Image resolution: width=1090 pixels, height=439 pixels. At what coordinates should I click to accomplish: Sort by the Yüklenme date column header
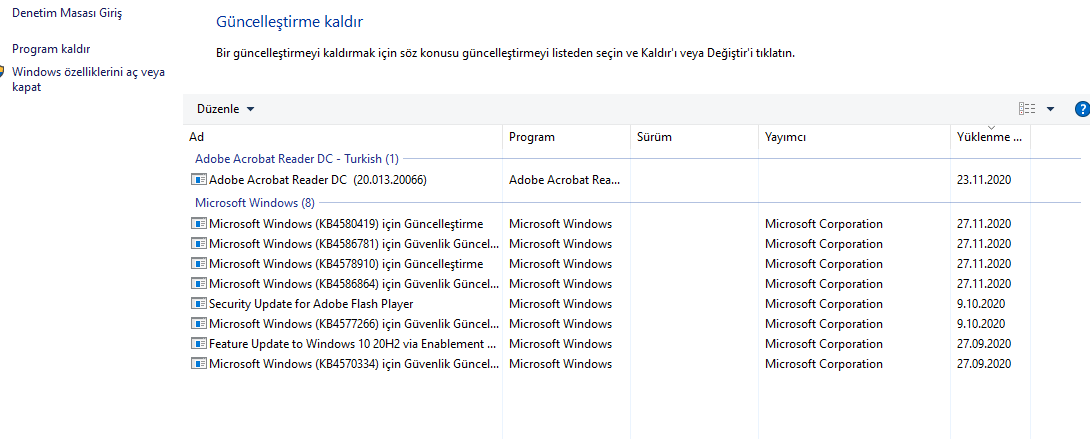tap(988, 137)
